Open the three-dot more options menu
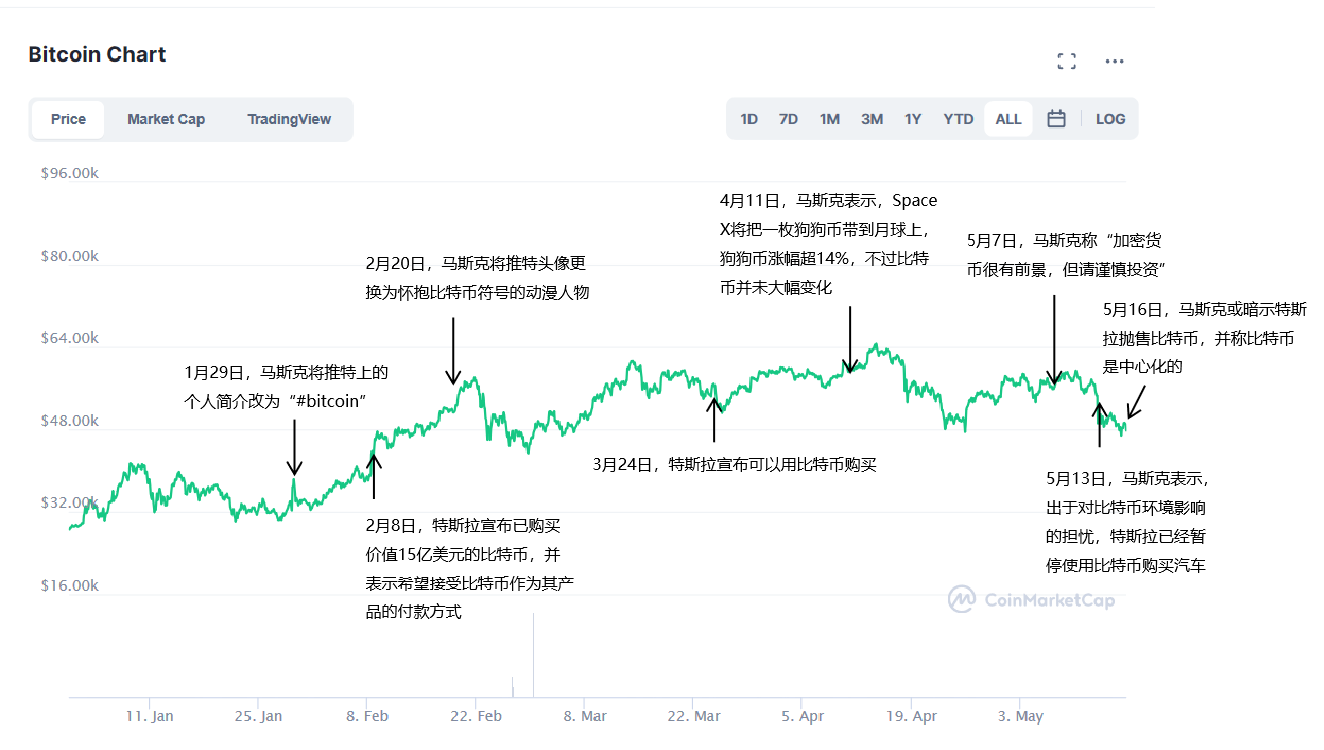This screenshot has height=750, width=1324. coord(1114,61)
